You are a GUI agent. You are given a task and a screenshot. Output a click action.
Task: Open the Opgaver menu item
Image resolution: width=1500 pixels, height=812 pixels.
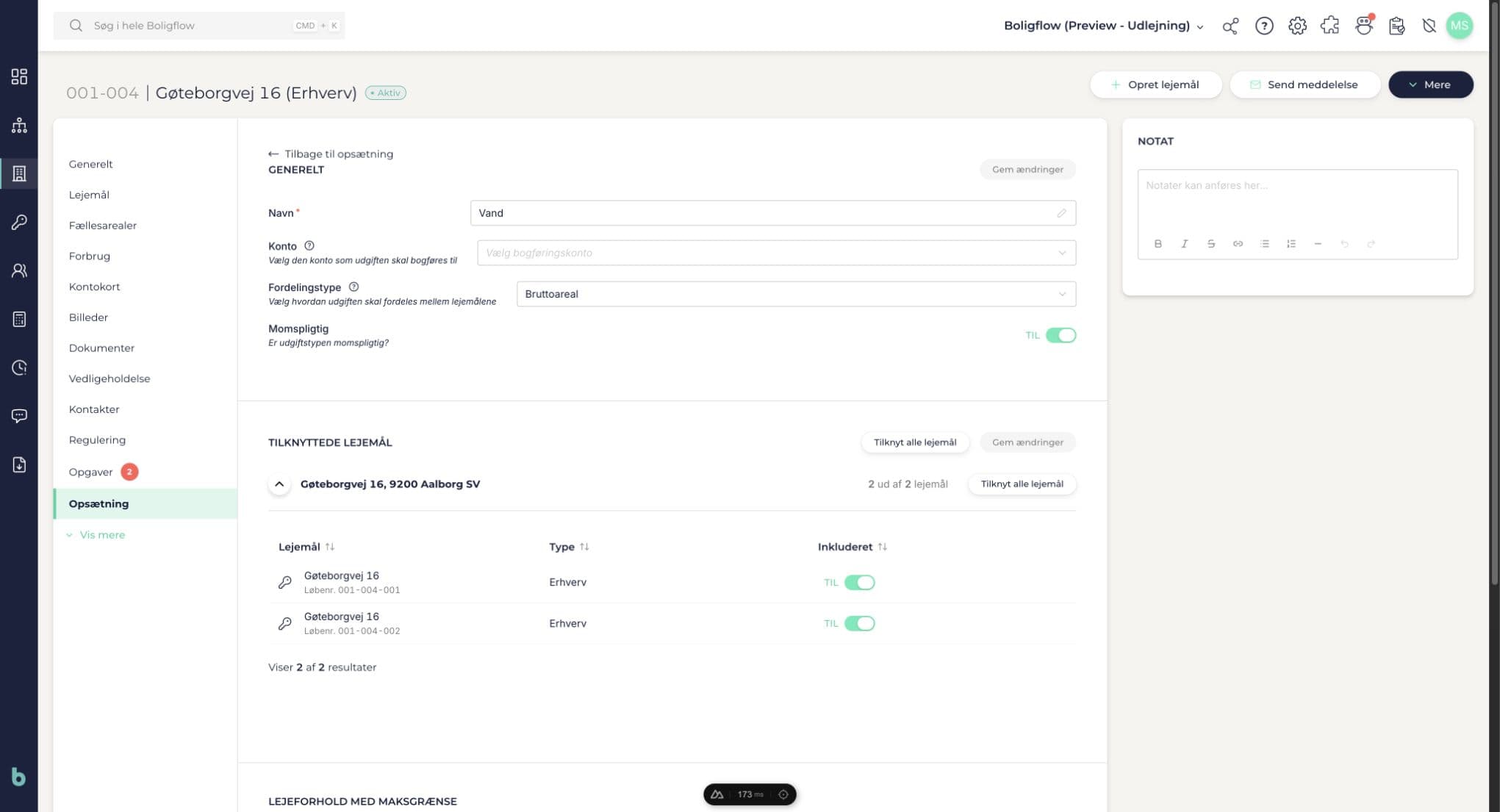[x=90, y=472]
